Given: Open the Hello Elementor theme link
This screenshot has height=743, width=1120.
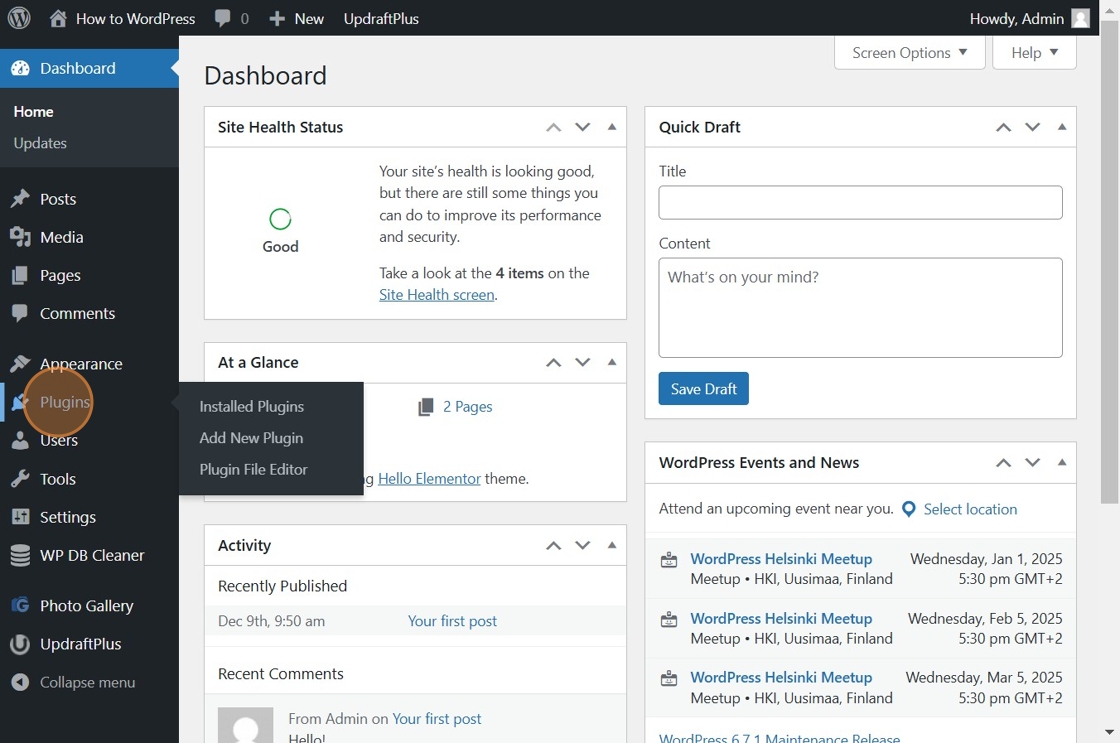Looking at the screenshot, I should tap(429, 479).
